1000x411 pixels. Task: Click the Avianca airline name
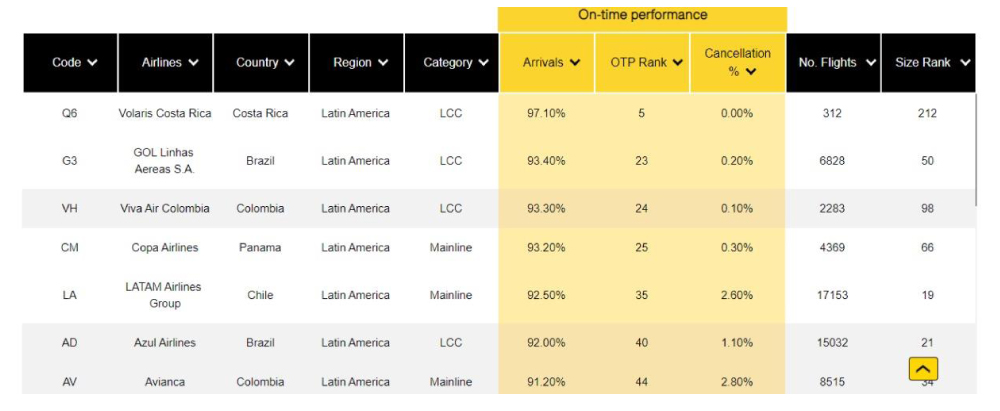165,381
